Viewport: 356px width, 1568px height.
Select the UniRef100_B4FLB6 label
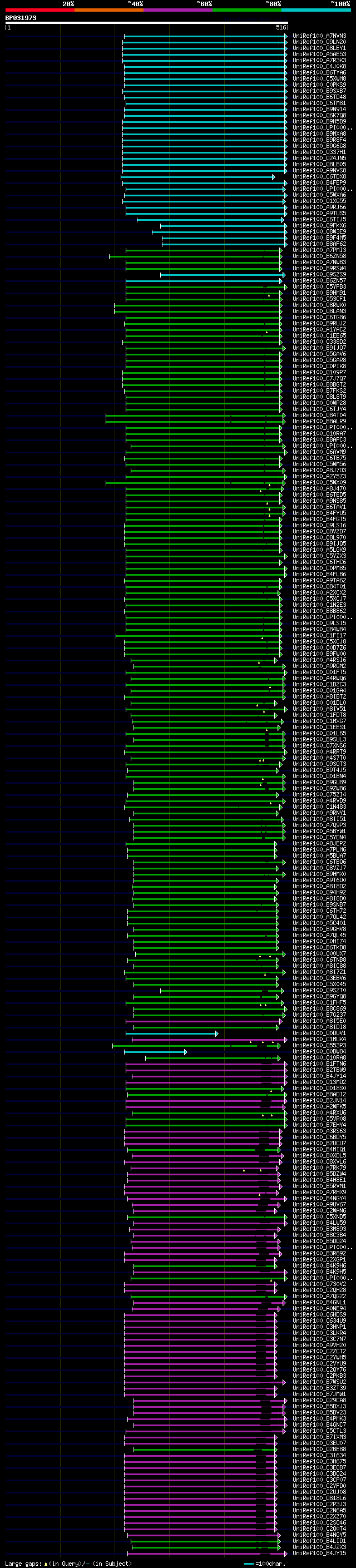[319, 574]
